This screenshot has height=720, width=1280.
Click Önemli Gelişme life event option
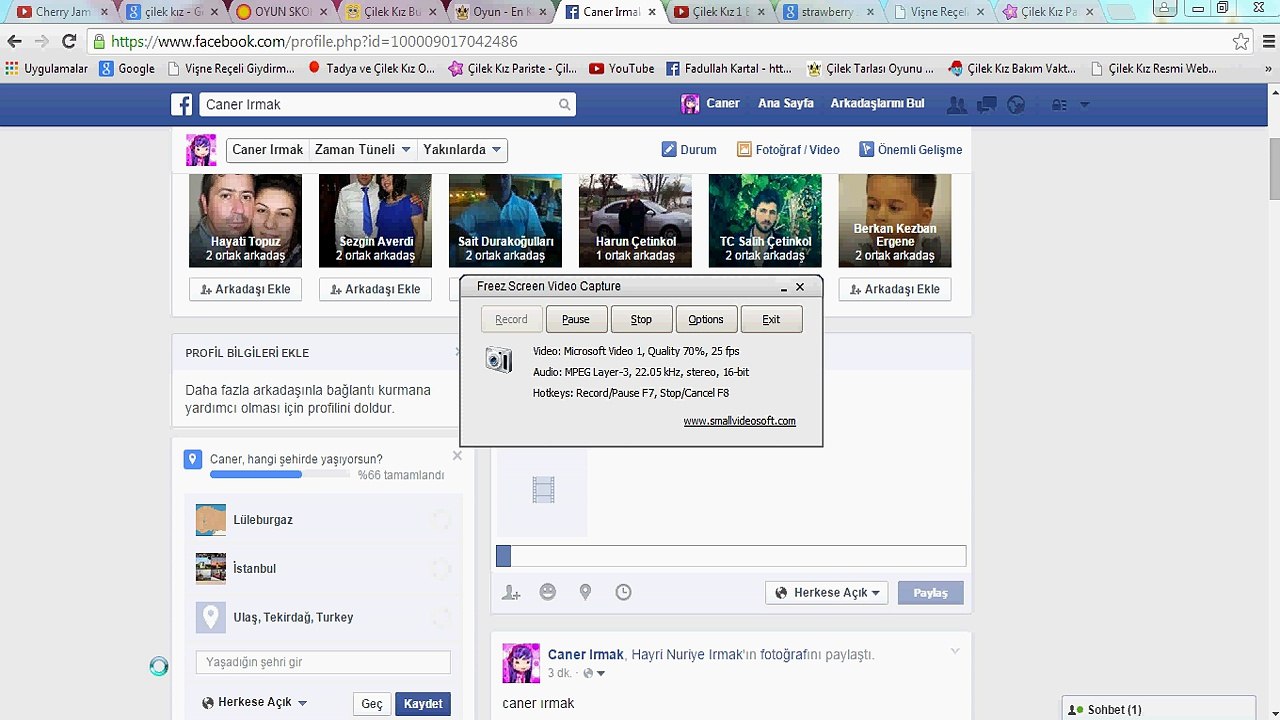click(910, 150)
